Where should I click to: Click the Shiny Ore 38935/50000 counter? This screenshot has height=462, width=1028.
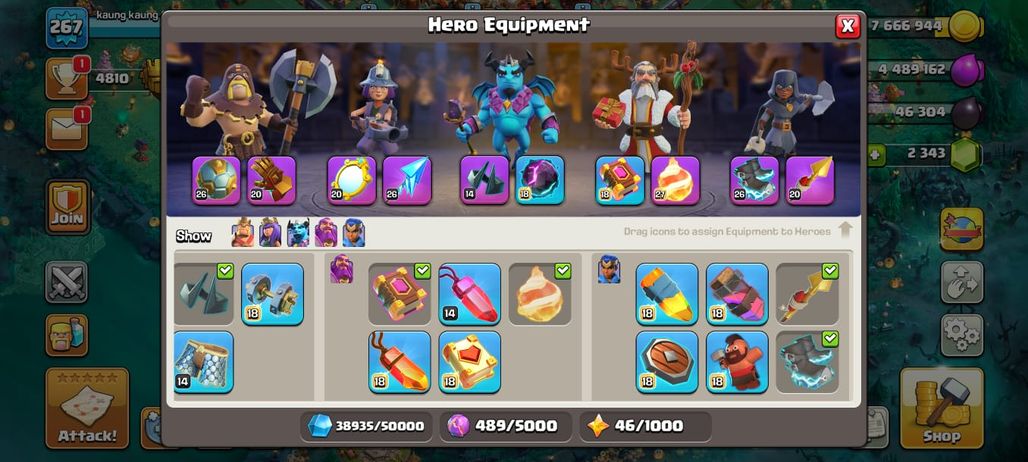coord(366,426)
